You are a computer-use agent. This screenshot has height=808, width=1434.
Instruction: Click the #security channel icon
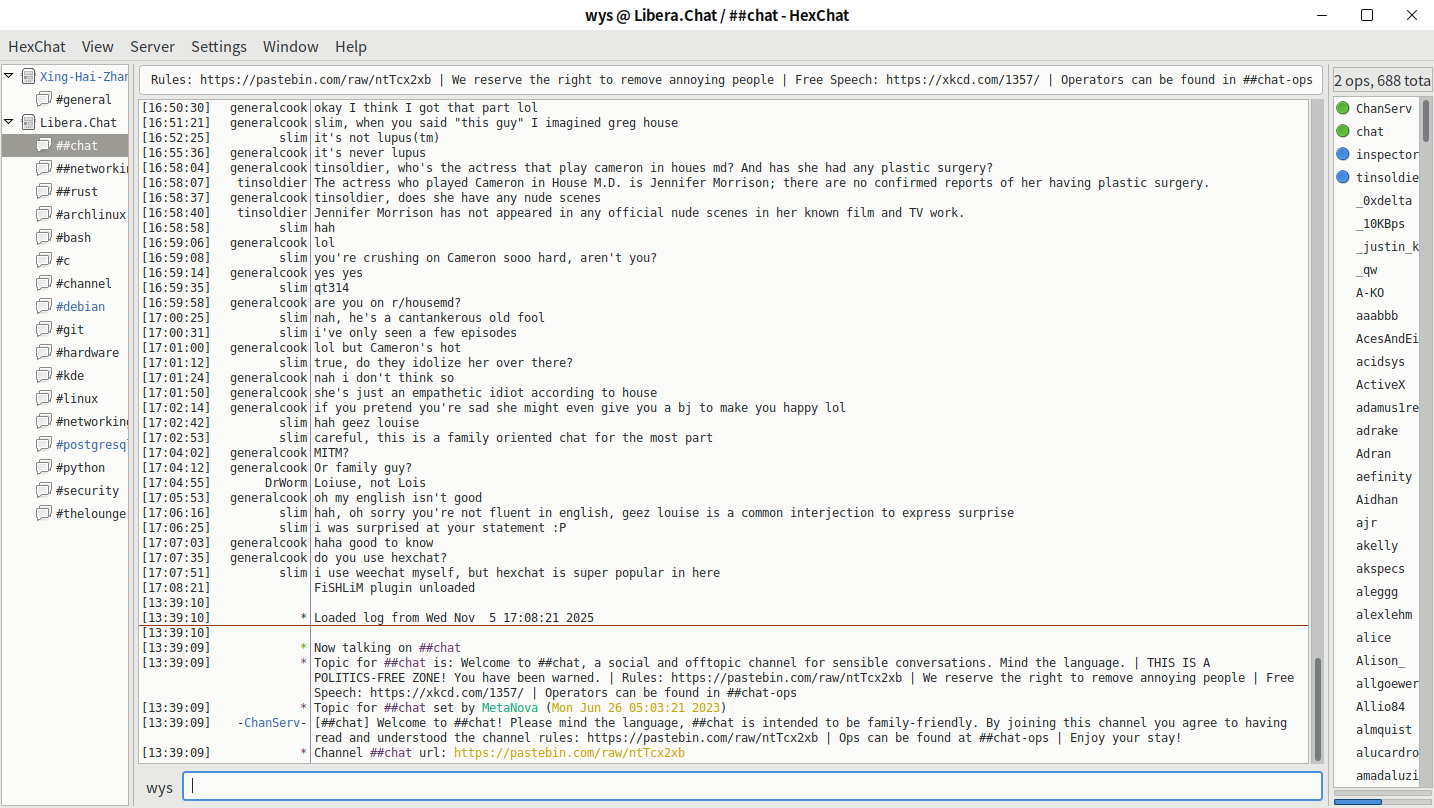click(44, 490)
